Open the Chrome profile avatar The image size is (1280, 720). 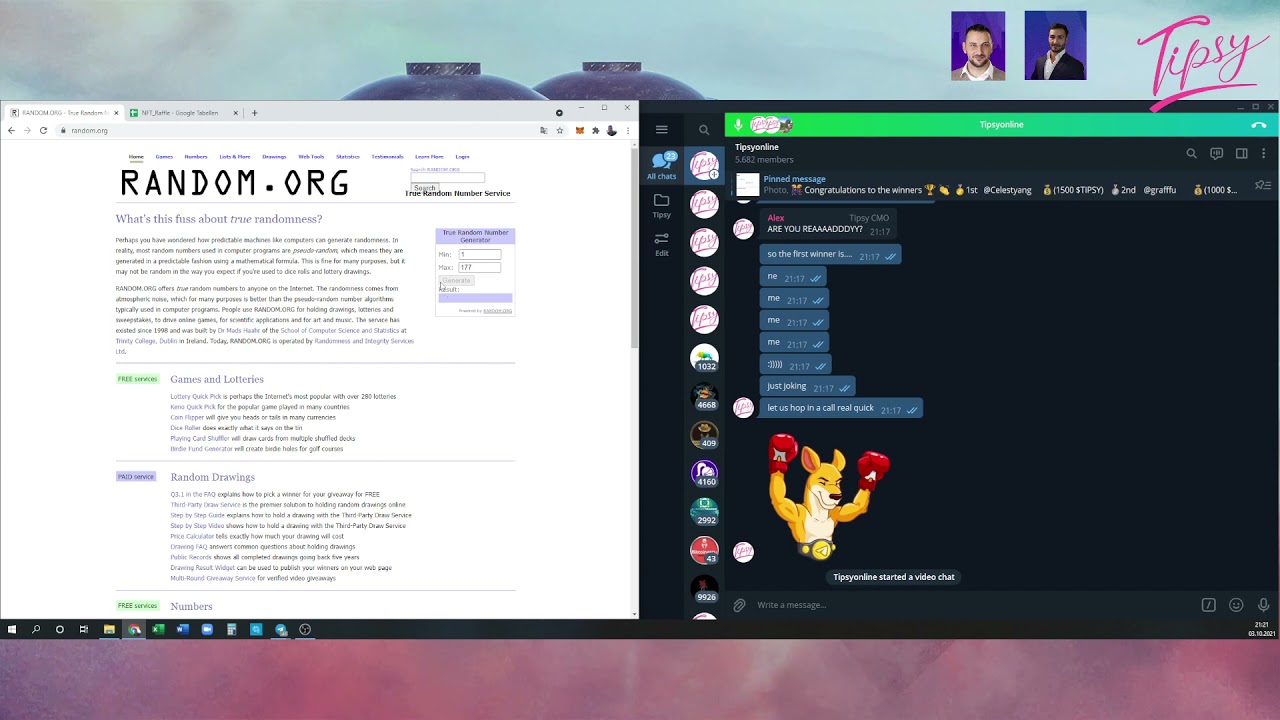click(x=611, y=130)
